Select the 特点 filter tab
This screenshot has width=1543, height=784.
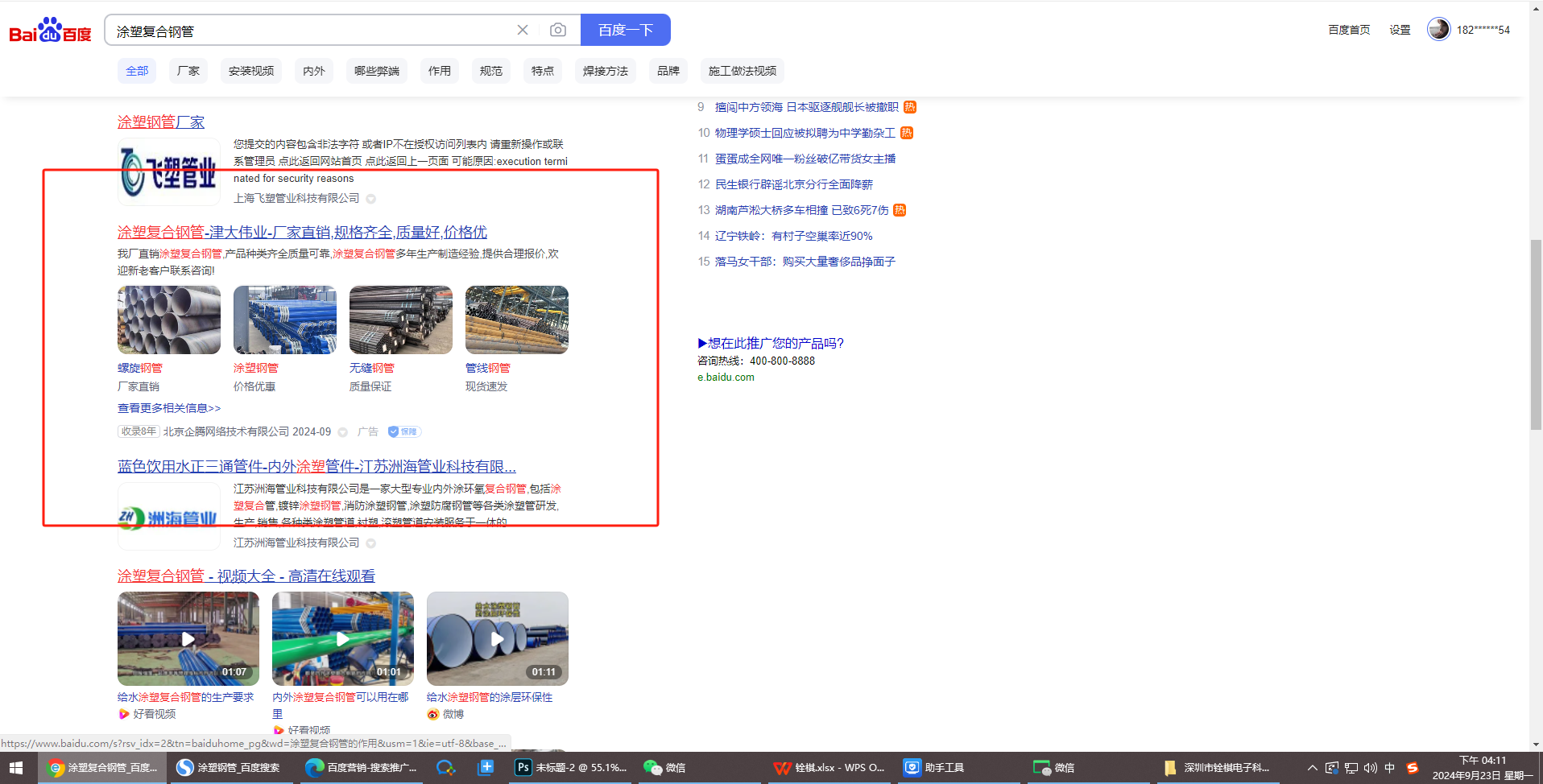[x=543, y=71]
